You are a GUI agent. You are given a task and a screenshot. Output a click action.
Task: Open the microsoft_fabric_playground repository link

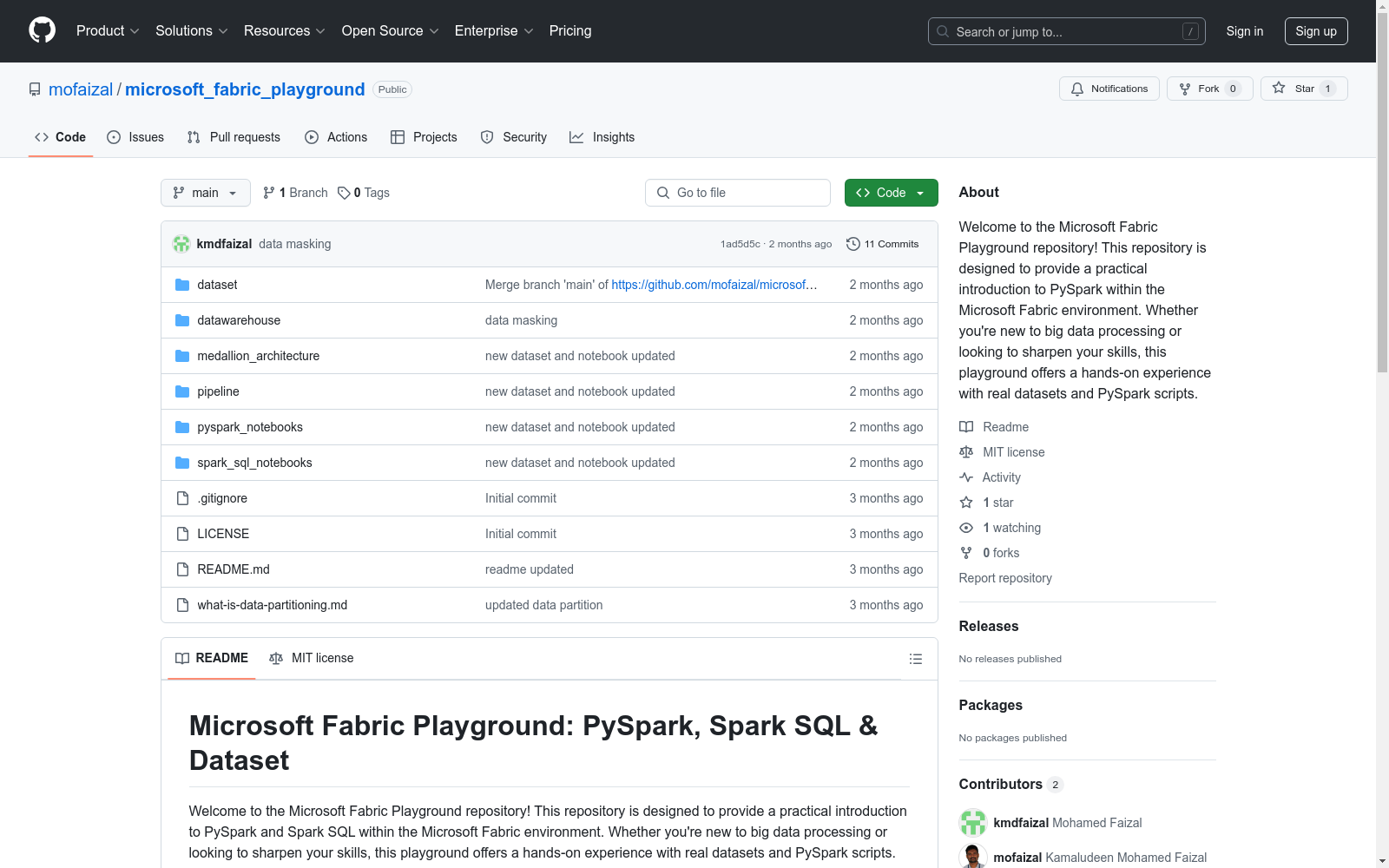[245, 89]
